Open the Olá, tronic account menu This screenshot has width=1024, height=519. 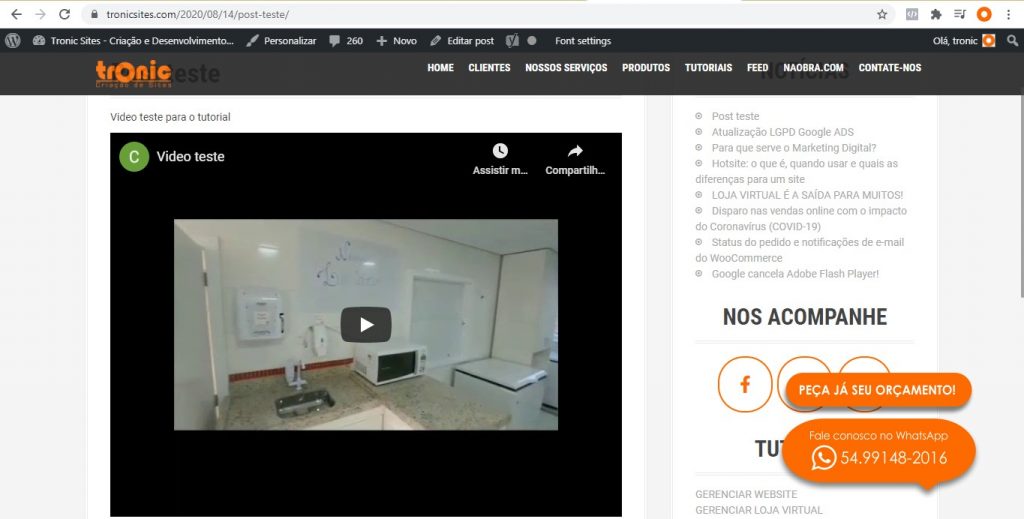[963, 41]
